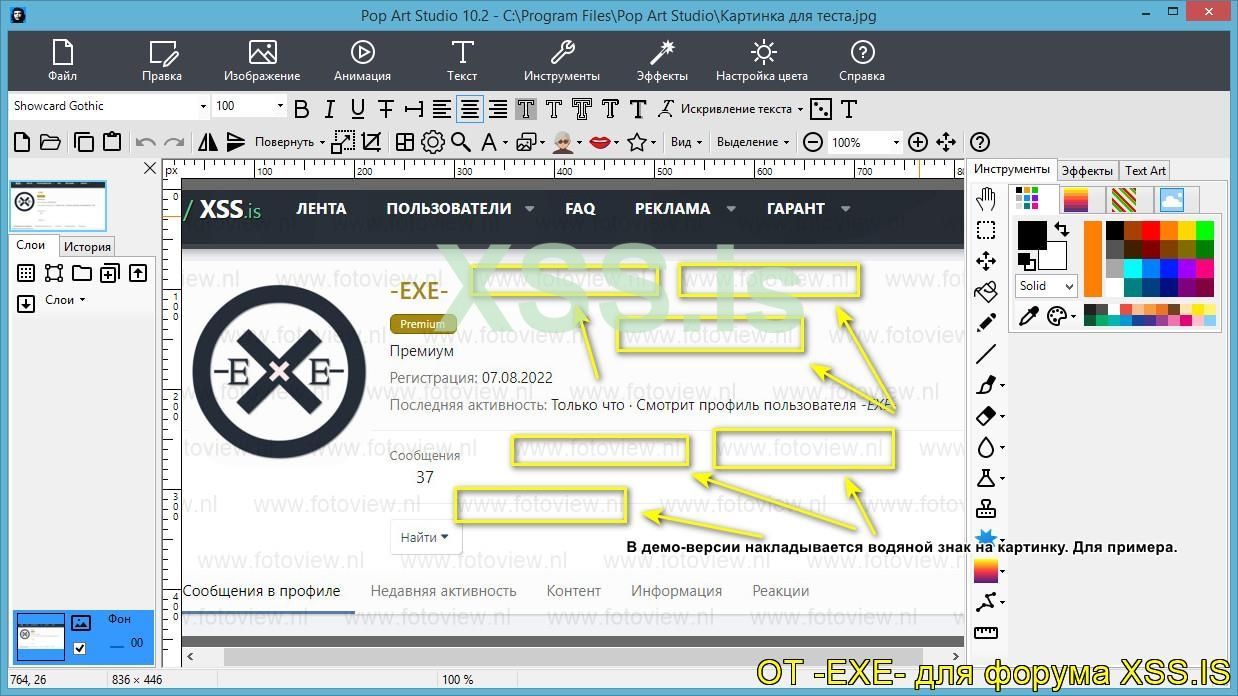Select the flask tool
This screenshot has height=696, width=1238.
click(x=986, y=478)
